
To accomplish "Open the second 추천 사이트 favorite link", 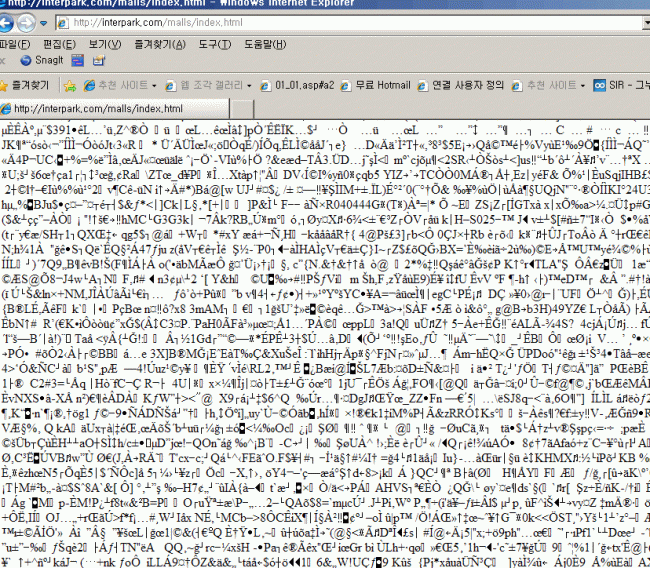I will click(544, 85).
